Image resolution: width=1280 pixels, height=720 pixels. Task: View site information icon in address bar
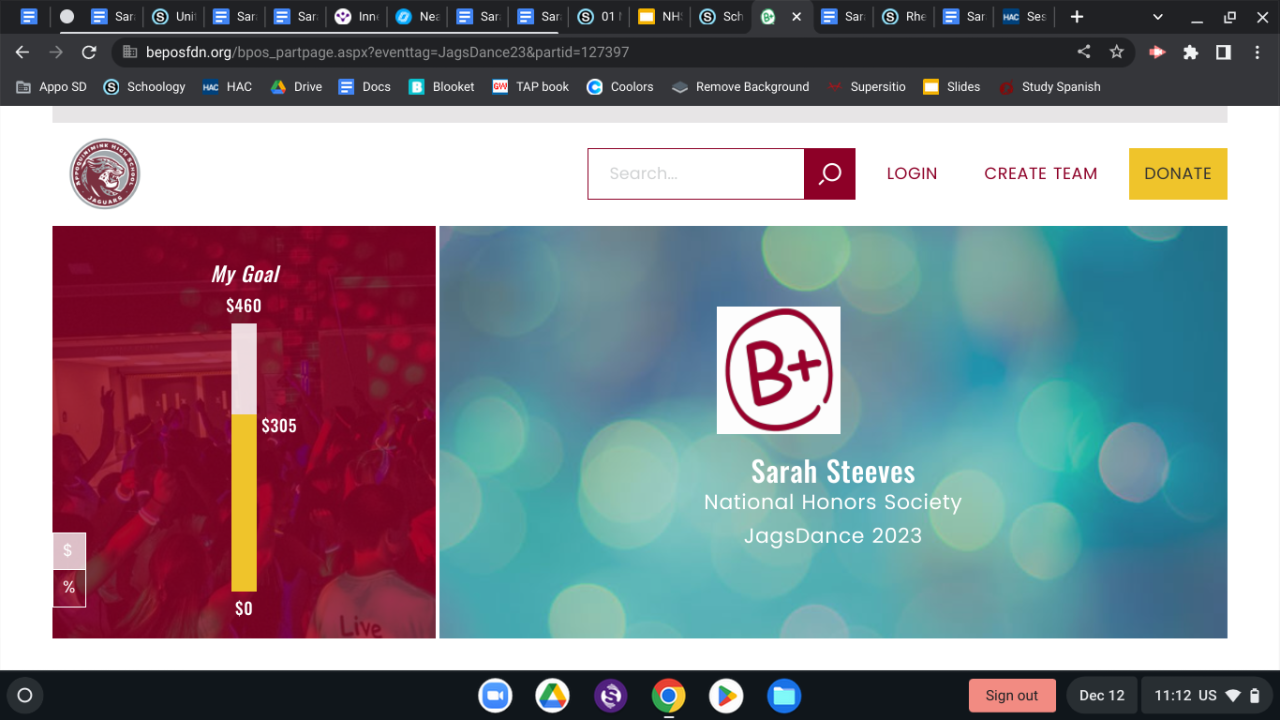coord(129,52)
